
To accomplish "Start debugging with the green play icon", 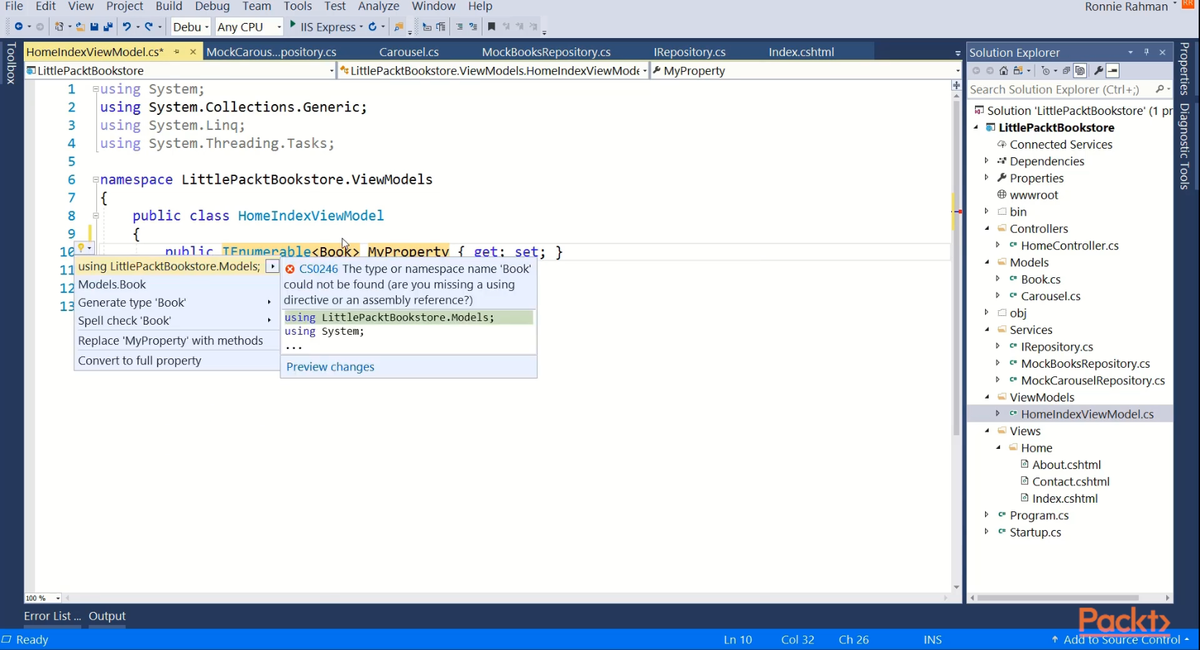I will 292,25.
